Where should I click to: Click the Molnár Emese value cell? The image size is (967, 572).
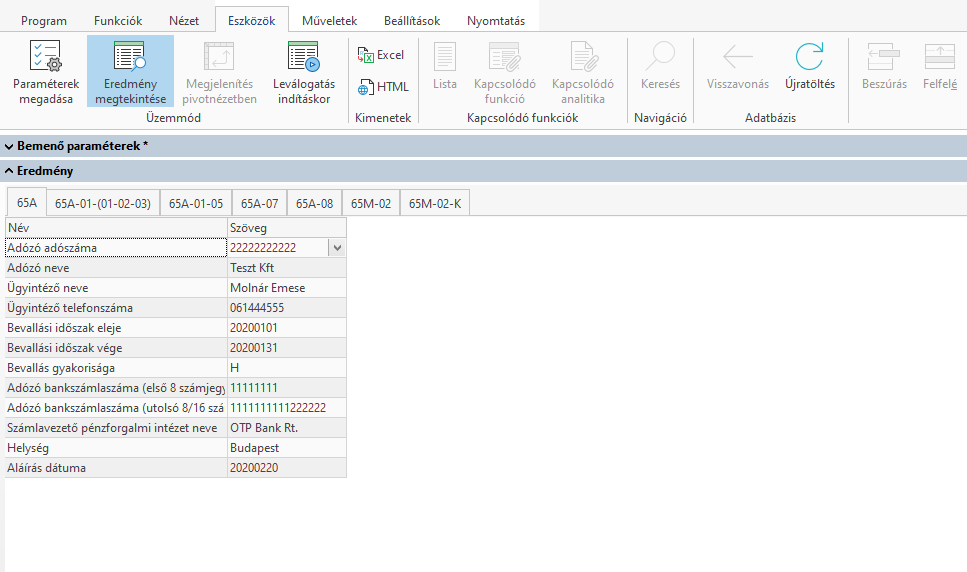pos(287,288)
